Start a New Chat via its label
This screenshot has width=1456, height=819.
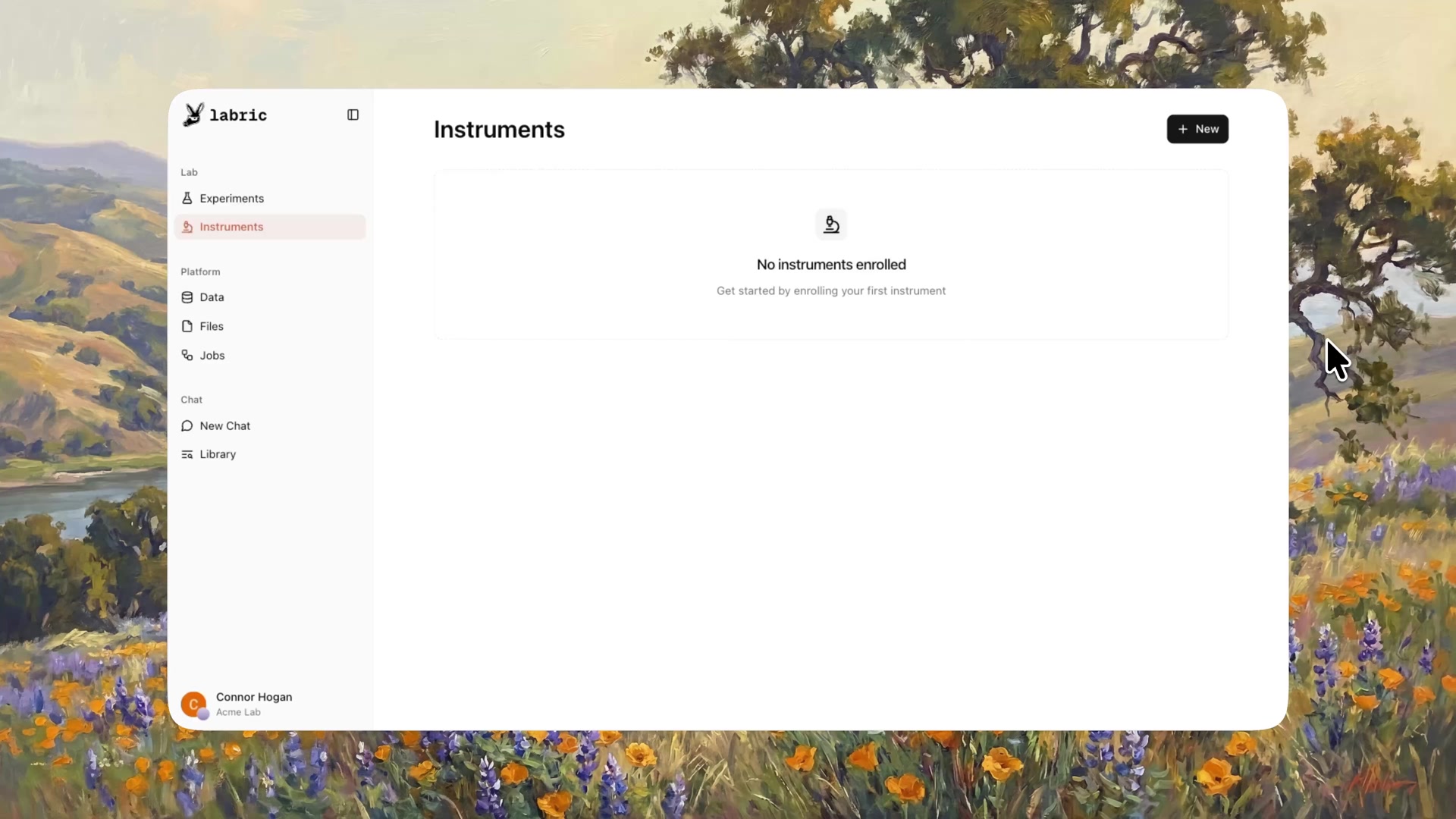pos(225,426)
